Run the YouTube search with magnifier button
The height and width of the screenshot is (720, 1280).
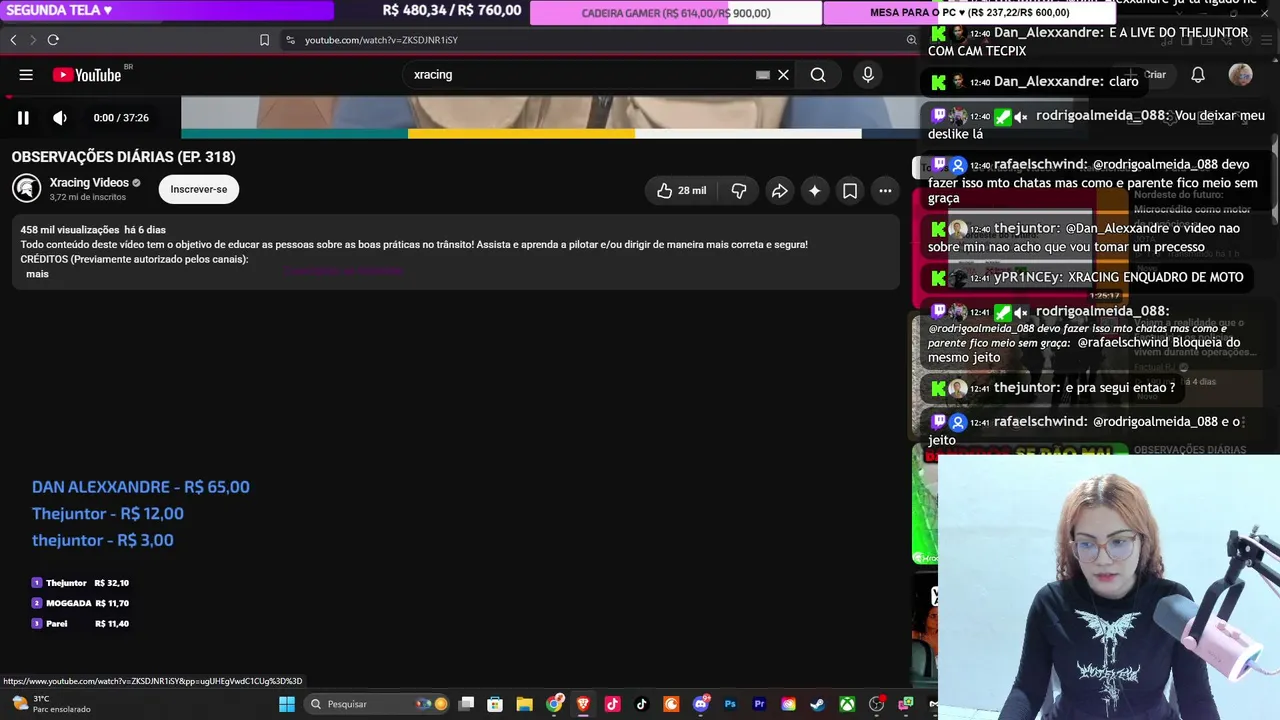point(818,75)
